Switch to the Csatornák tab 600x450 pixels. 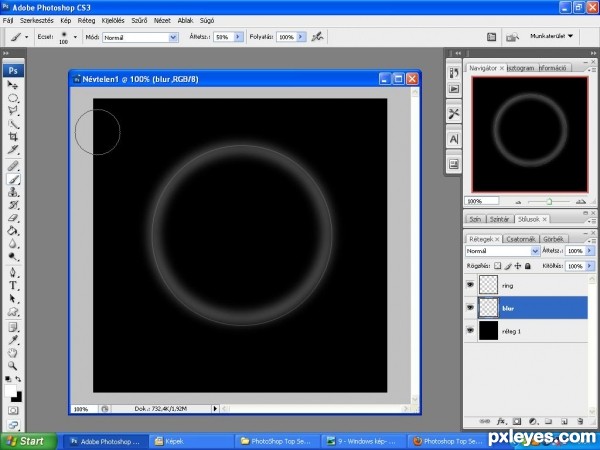(520, 239)
